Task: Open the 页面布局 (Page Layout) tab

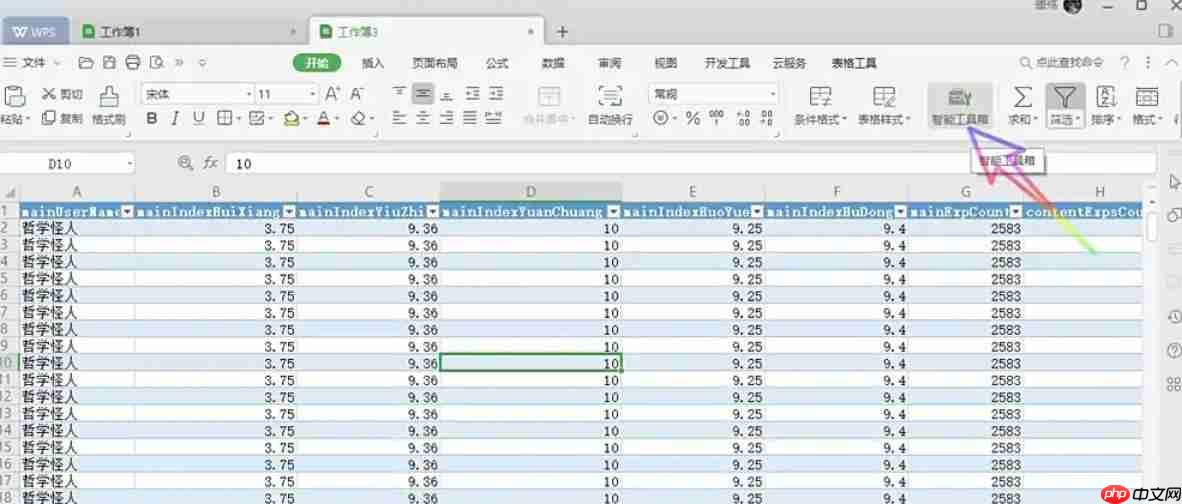Action: pyautogui.click(x=434, y=63)
